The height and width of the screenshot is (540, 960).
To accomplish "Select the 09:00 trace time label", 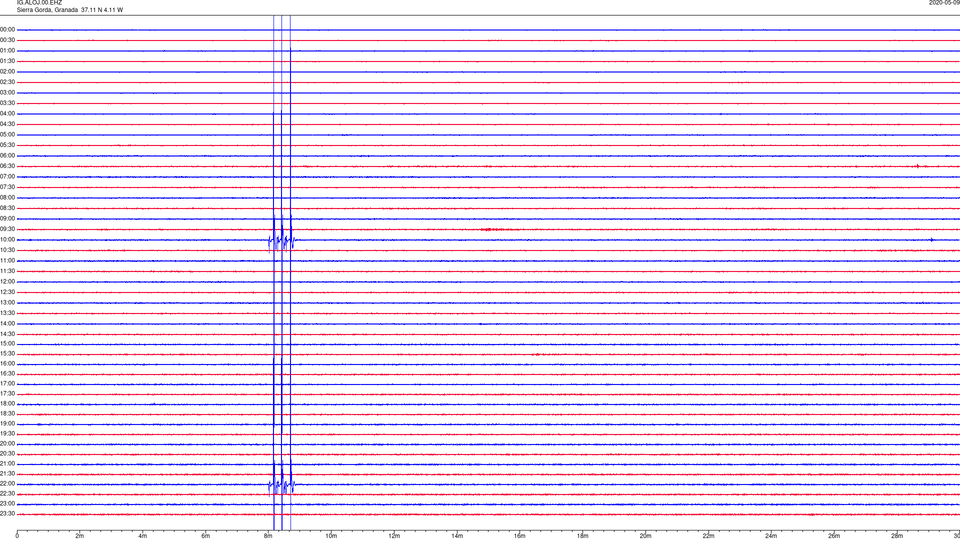I will (x=7, y=219).
